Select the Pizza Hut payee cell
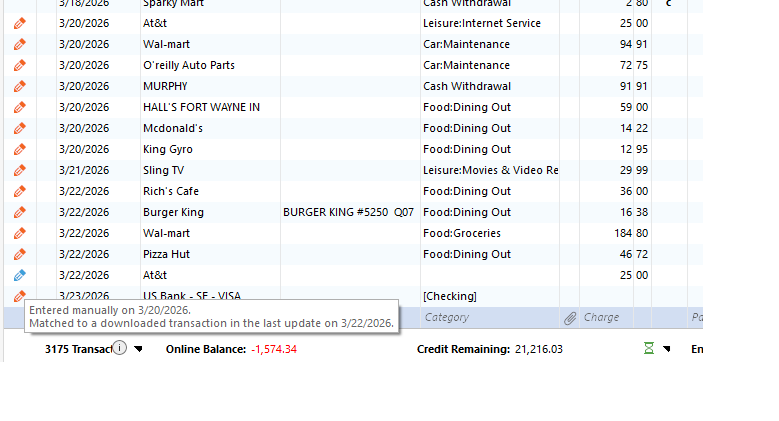 pos(166,254)
